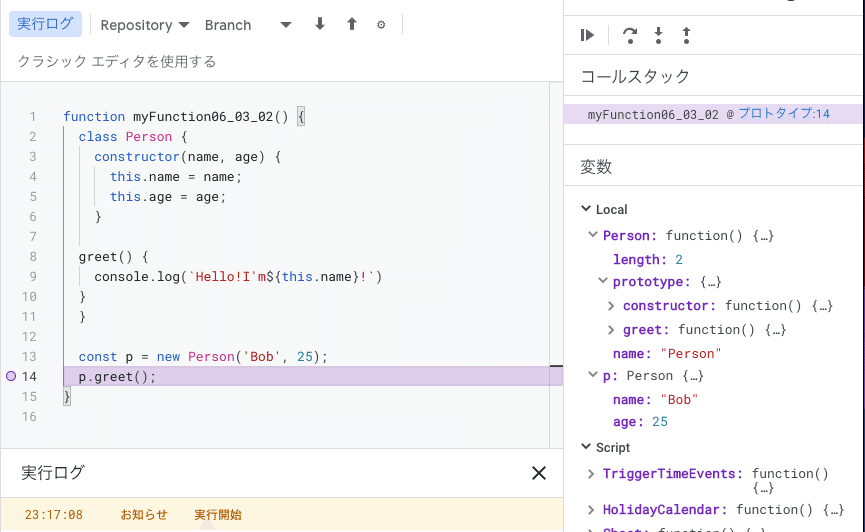This screenshot has width=865, height=532.
Task: Click the step out debugger icon
Action: [x=686, y=35]
